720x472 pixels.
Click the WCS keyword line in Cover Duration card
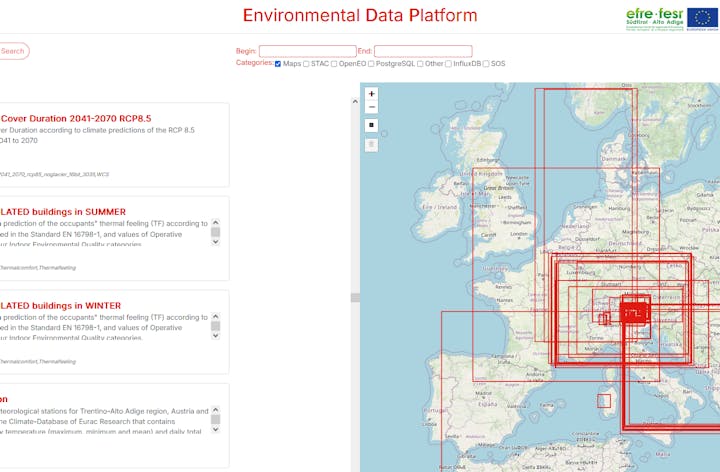click(54, 174)
